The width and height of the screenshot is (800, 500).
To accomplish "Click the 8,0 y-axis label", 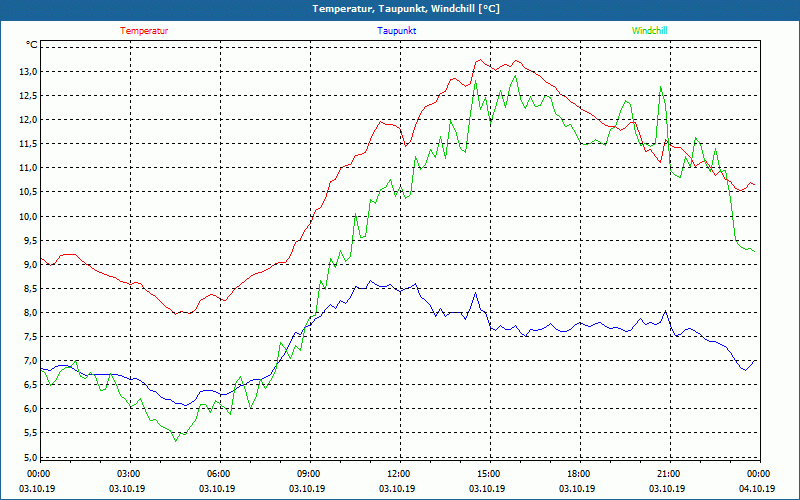I will pyautogui.click(x=31, y=313).
